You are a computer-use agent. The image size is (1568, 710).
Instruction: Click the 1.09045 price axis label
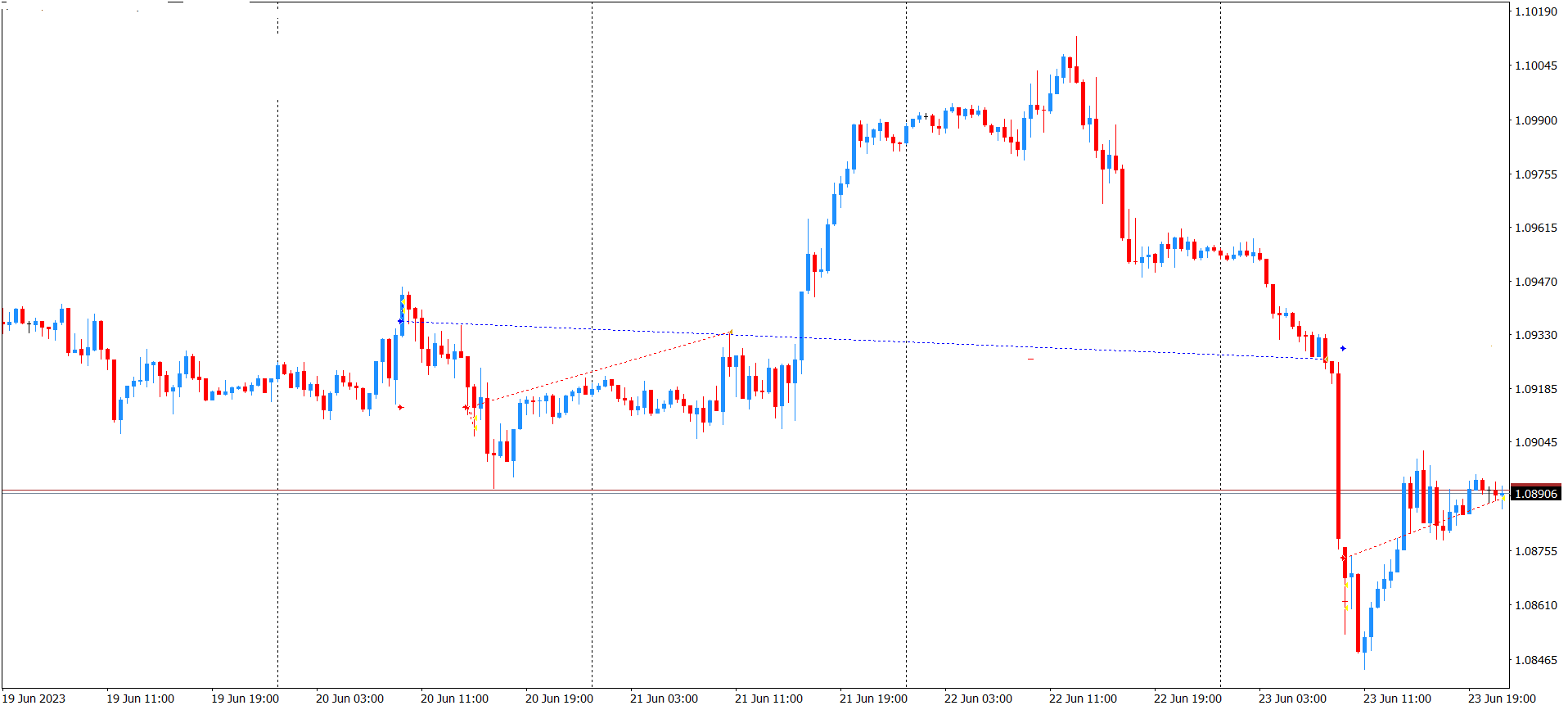[x=1536, y=442]
